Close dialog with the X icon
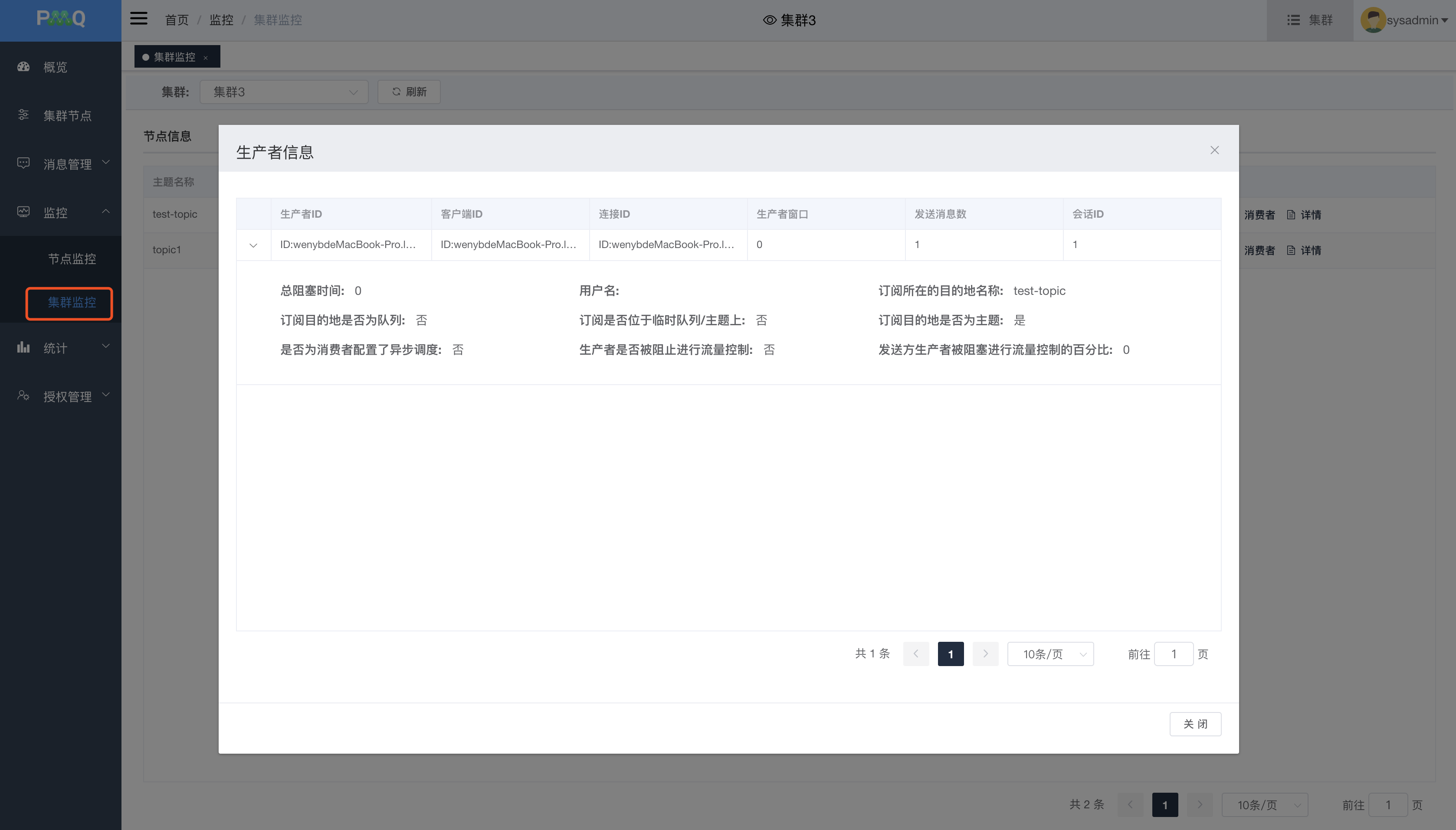 [x=1214, y=150]
